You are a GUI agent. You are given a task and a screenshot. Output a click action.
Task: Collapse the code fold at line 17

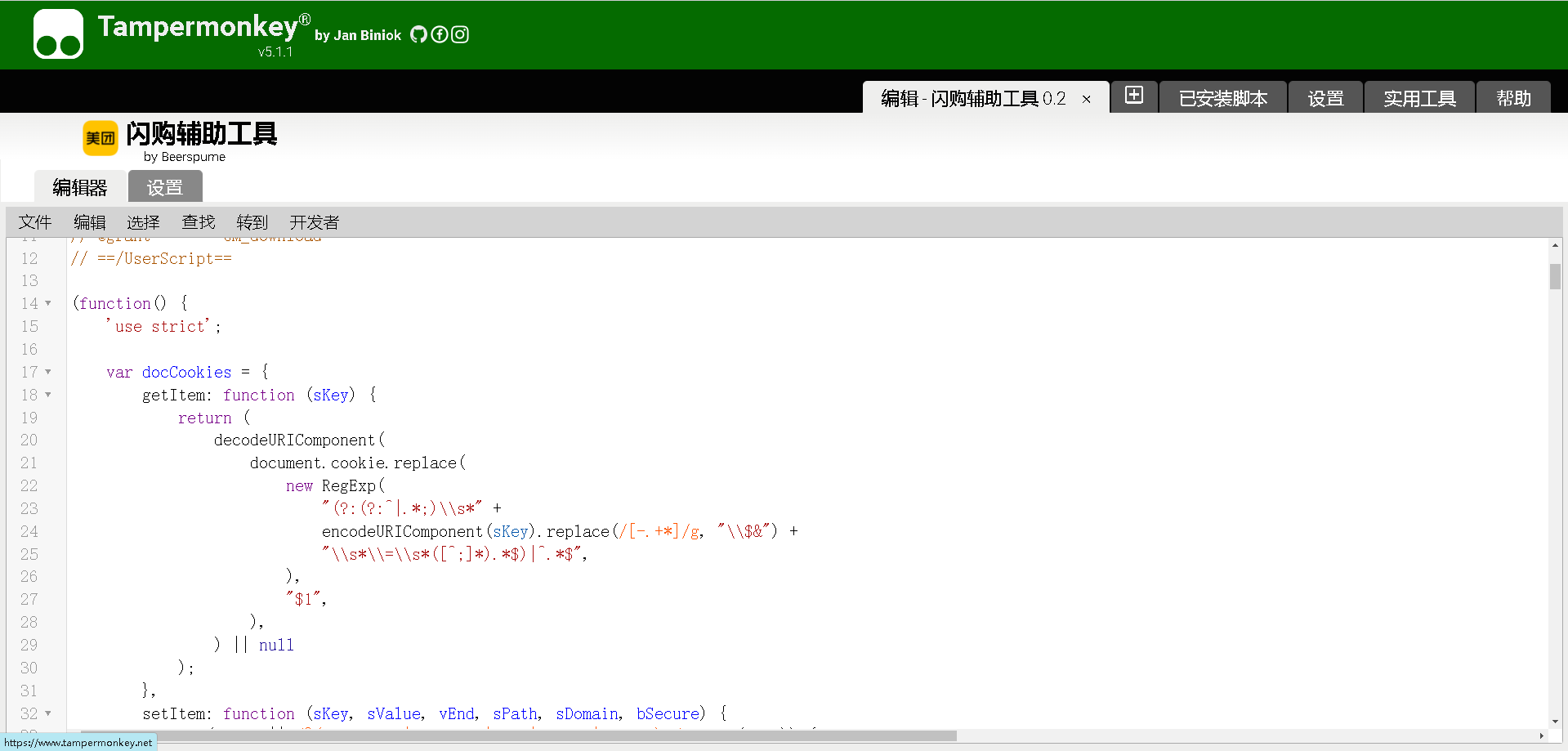tap(48, 372)
